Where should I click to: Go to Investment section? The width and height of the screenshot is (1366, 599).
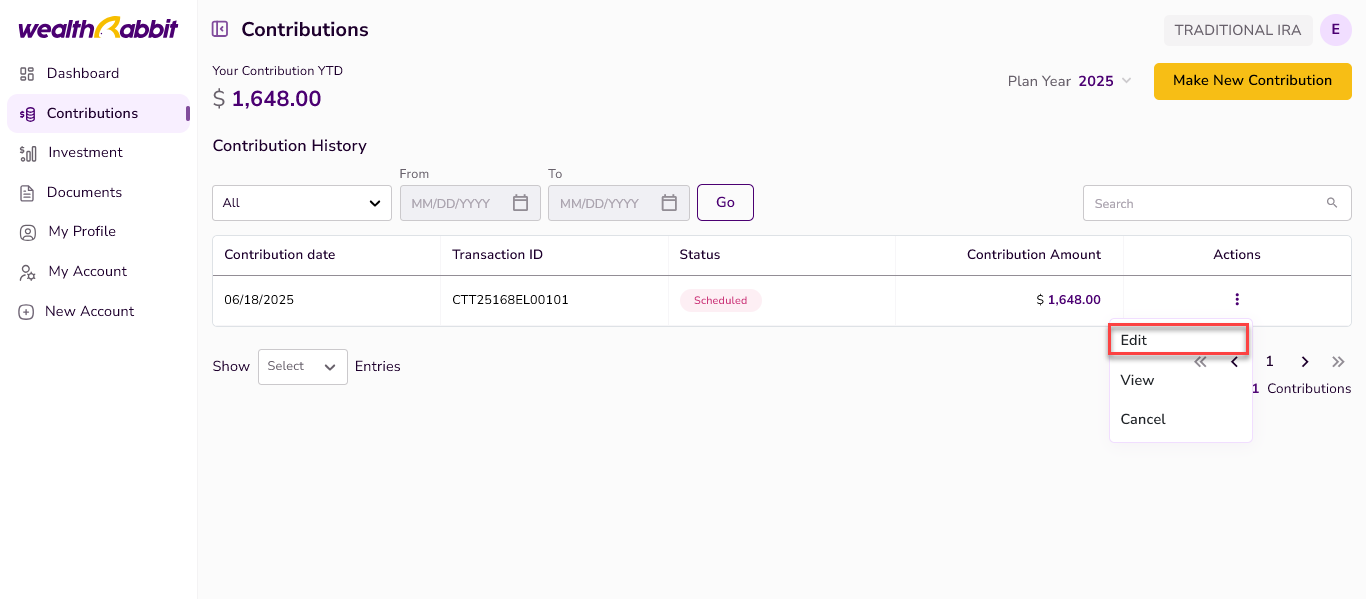85,152
